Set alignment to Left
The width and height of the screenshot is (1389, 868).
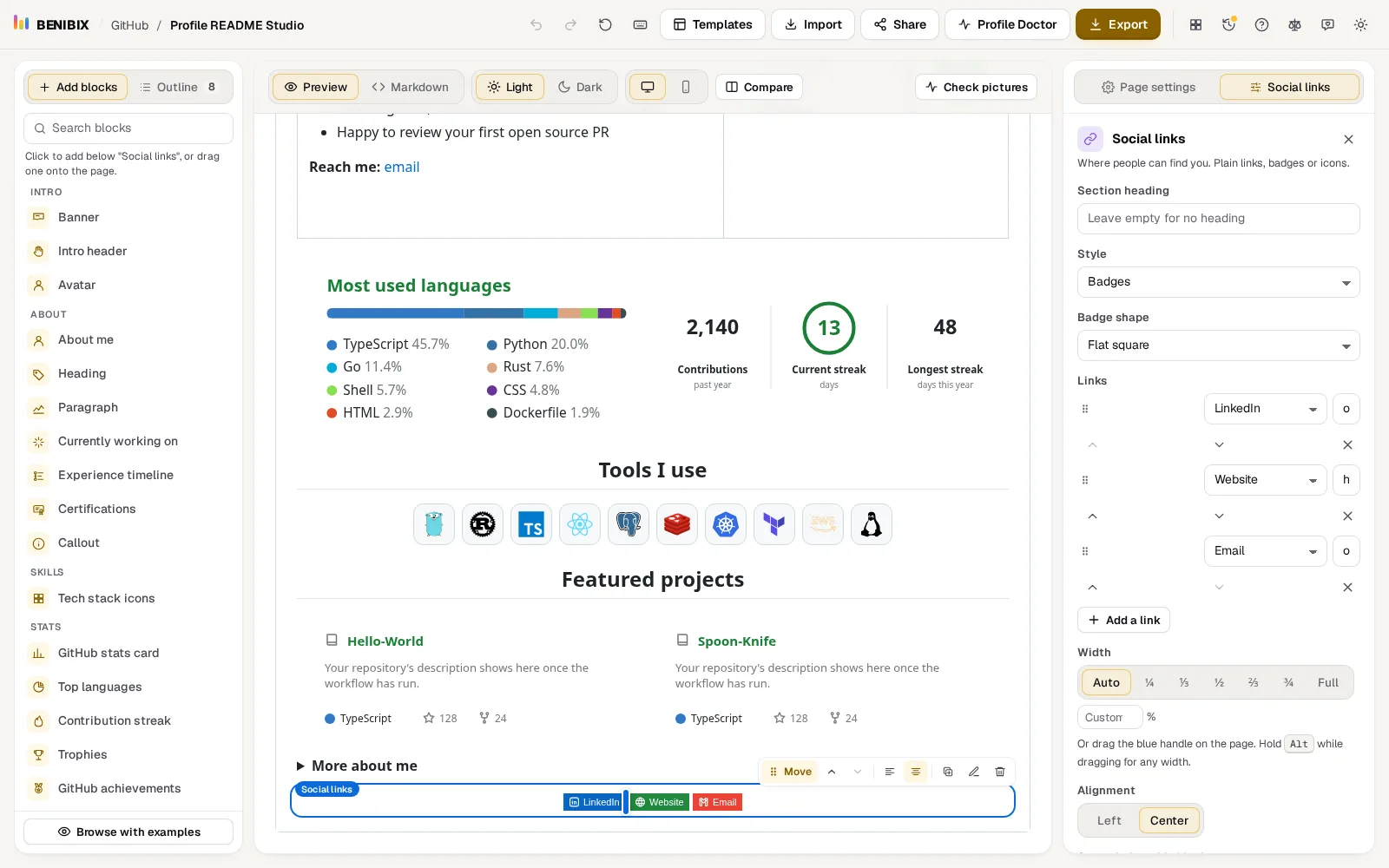tap(1109, 820)
